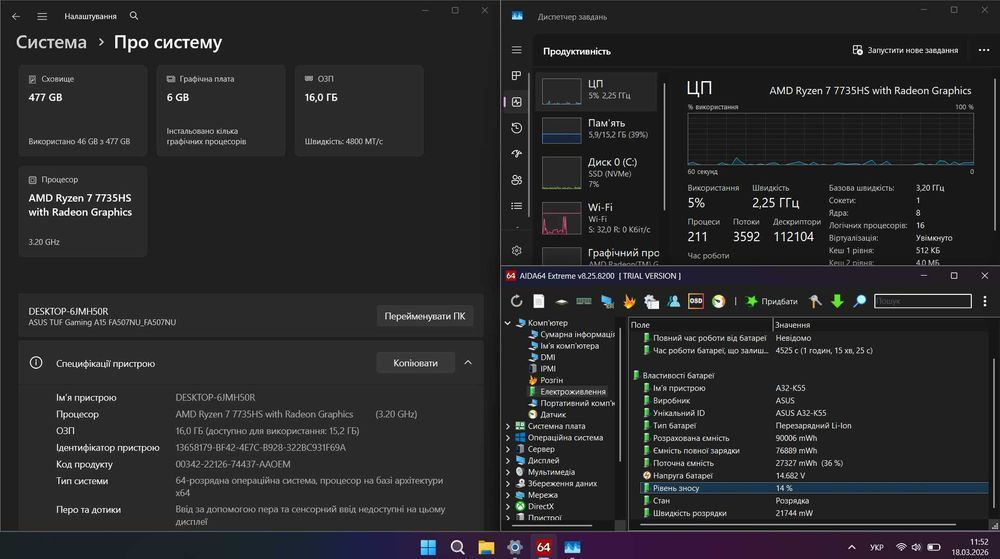This screenshot has height=559, width=1000.
Task: Collapse the Комп'ютер tree node
Action: [x=508, y=323]
